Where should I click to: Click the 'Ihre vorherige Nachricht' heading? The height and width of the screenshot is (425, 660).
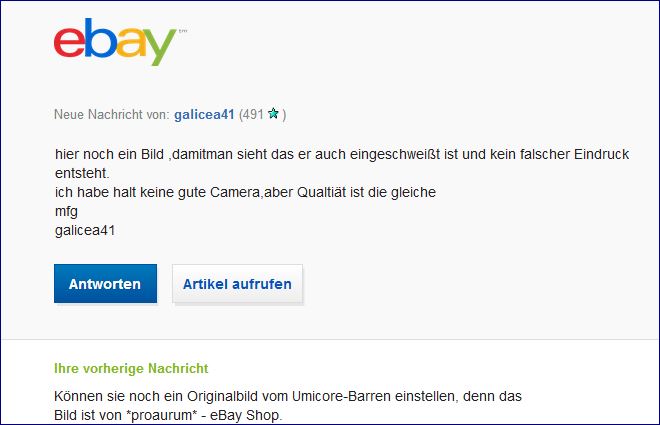tap(131, 368)
